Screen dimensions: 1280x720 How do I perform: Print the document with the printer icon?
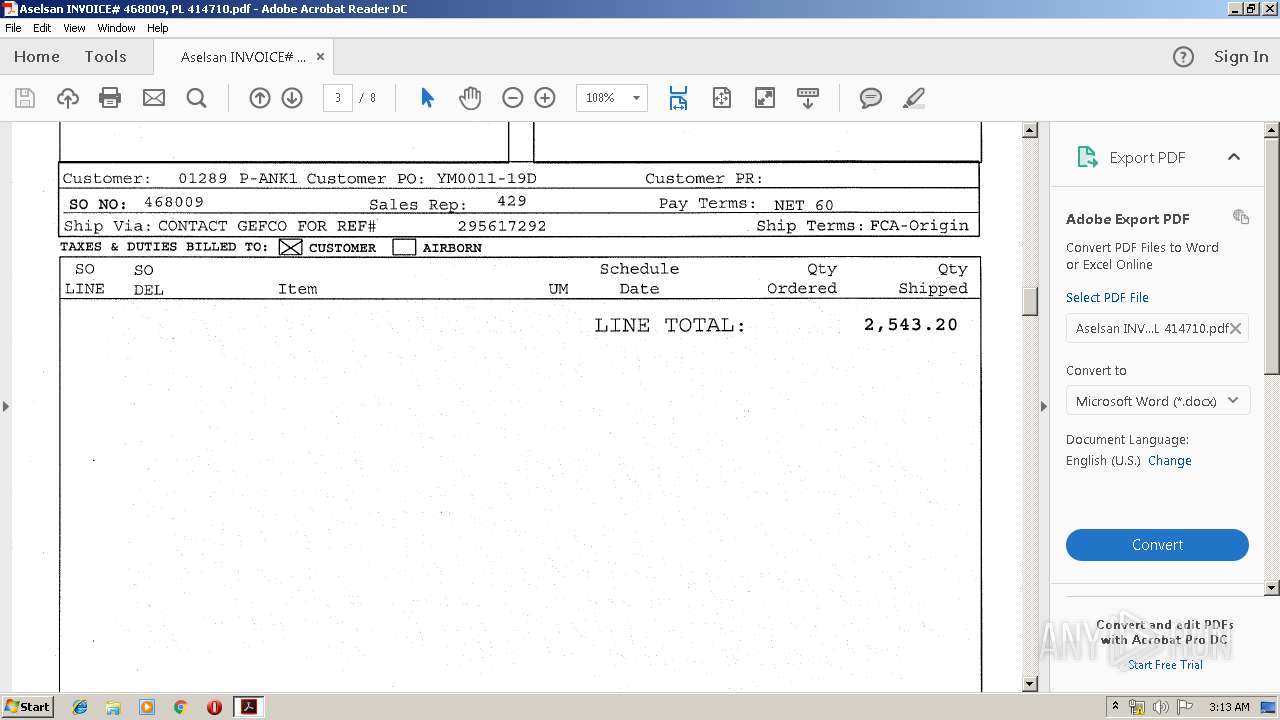tap(110, 98)
